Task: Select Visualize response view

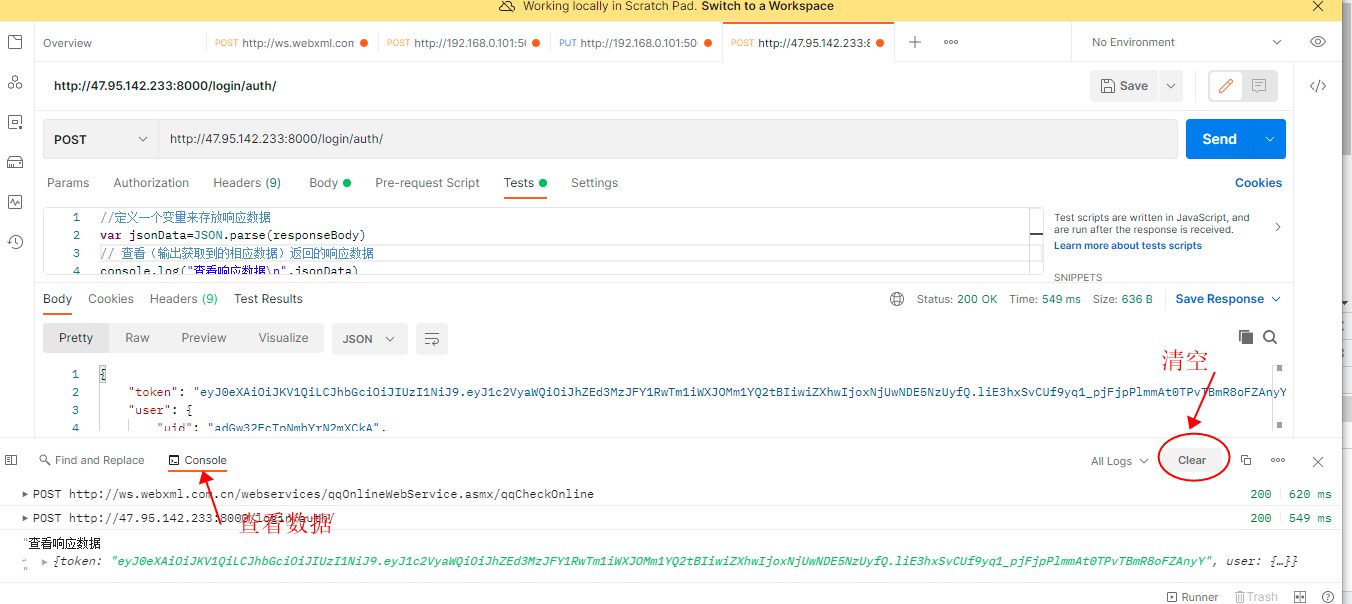Action: (x=284, y=338)
